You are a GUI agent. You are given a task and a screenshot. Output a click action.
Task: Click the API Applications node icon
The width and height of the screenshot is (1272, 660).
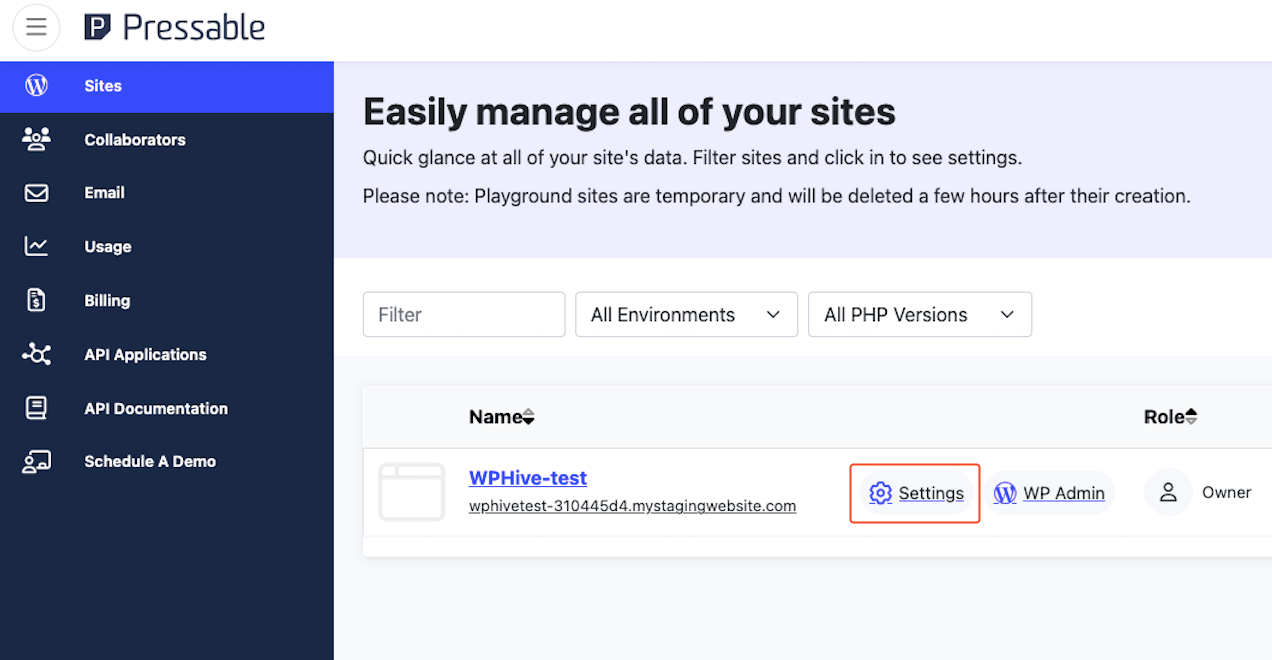point(36,354)
